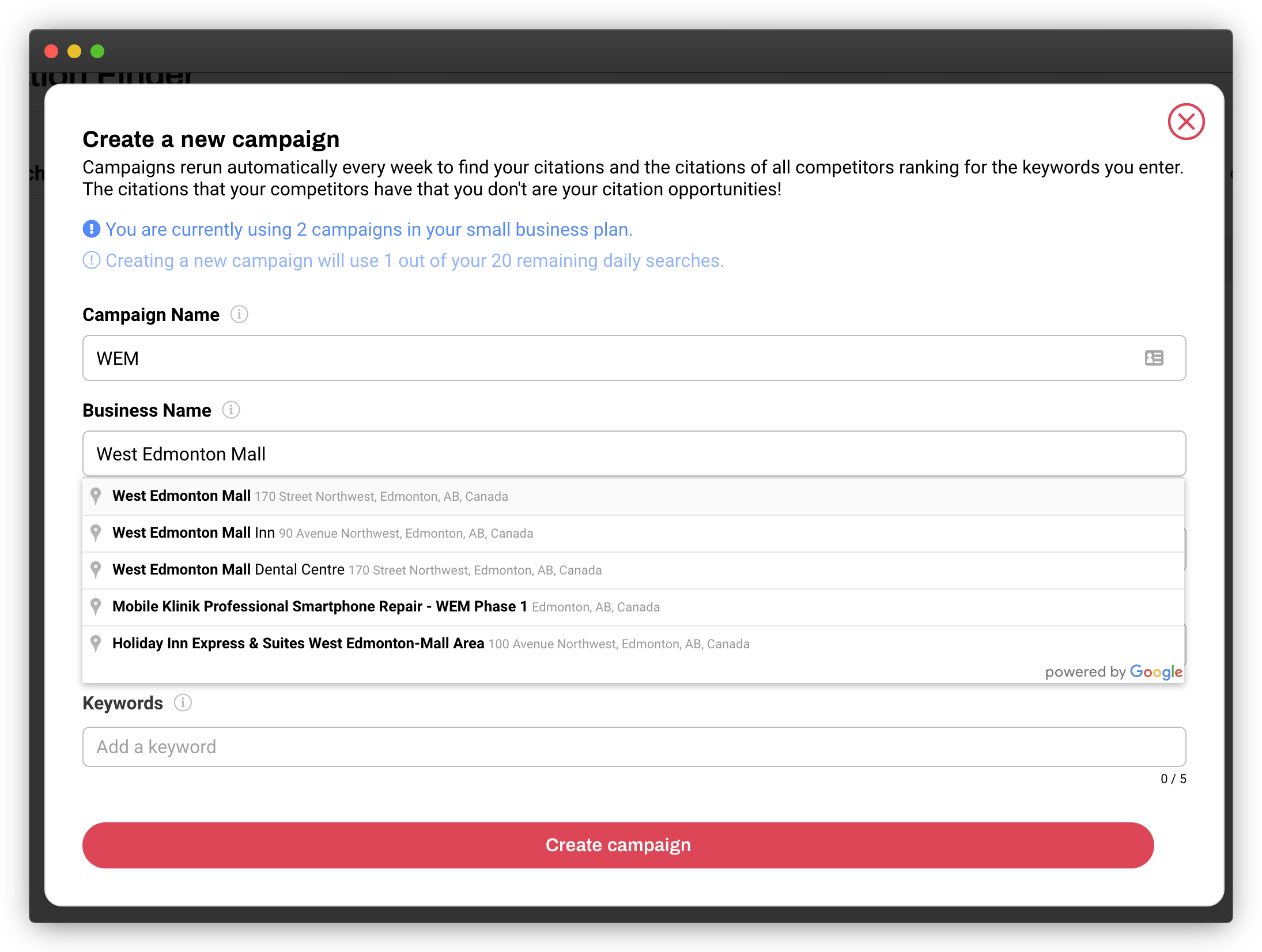Click the Campaign Name info icon
The width and height of the screenshot is (1262, 952).
(x=239, y=315)
